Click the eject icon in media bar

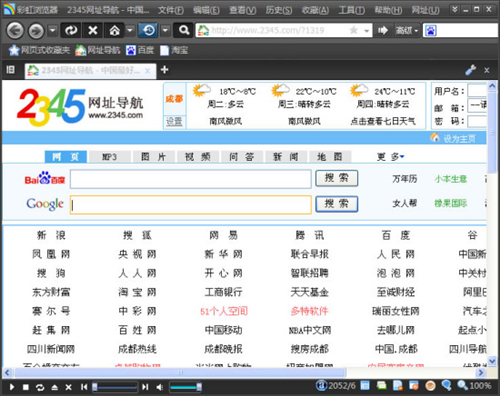click(x=55, y=387)
